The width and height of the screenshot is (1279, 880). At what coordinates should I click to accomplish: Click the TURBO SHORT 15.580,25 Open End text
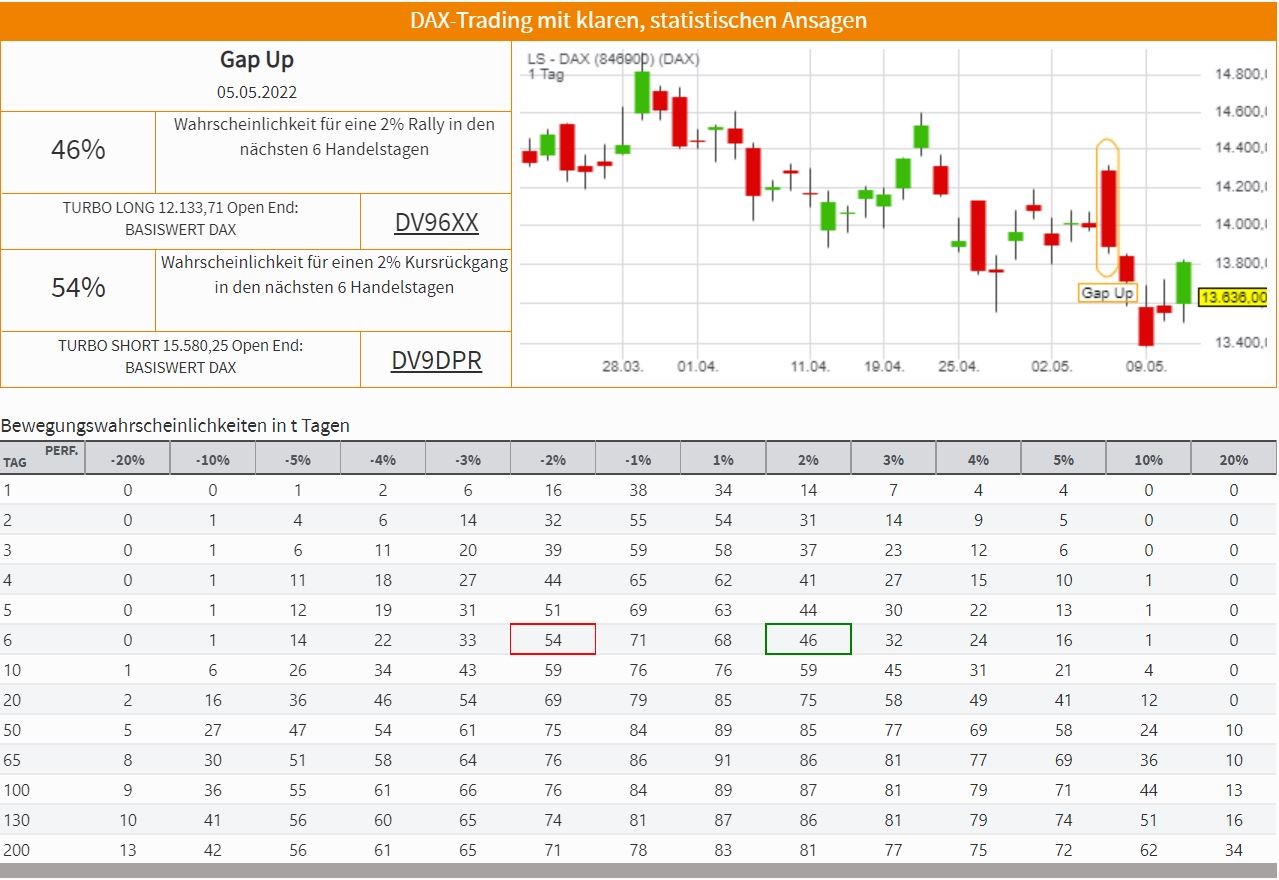click(181, 356)
